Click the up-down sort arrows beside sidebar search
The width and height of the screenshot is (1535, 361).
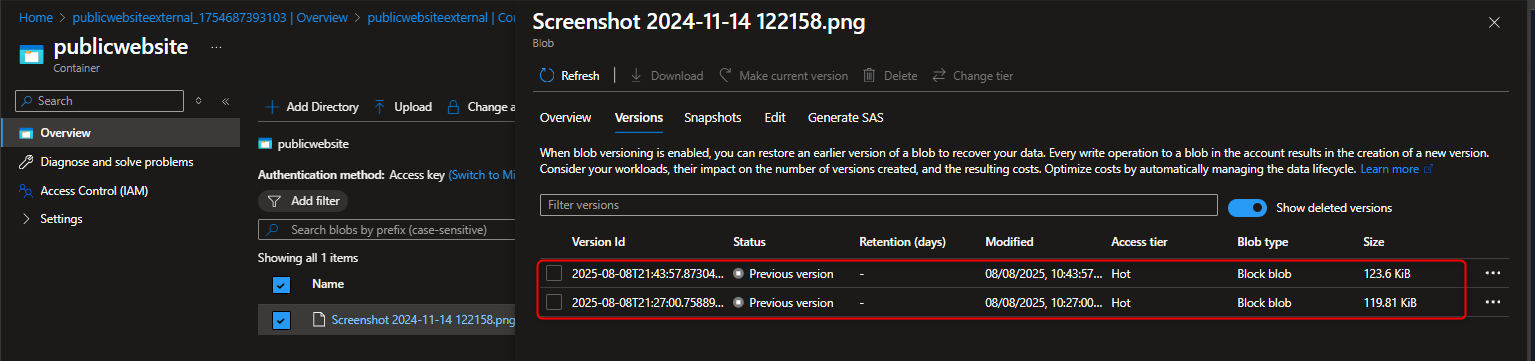pos(199,101)
